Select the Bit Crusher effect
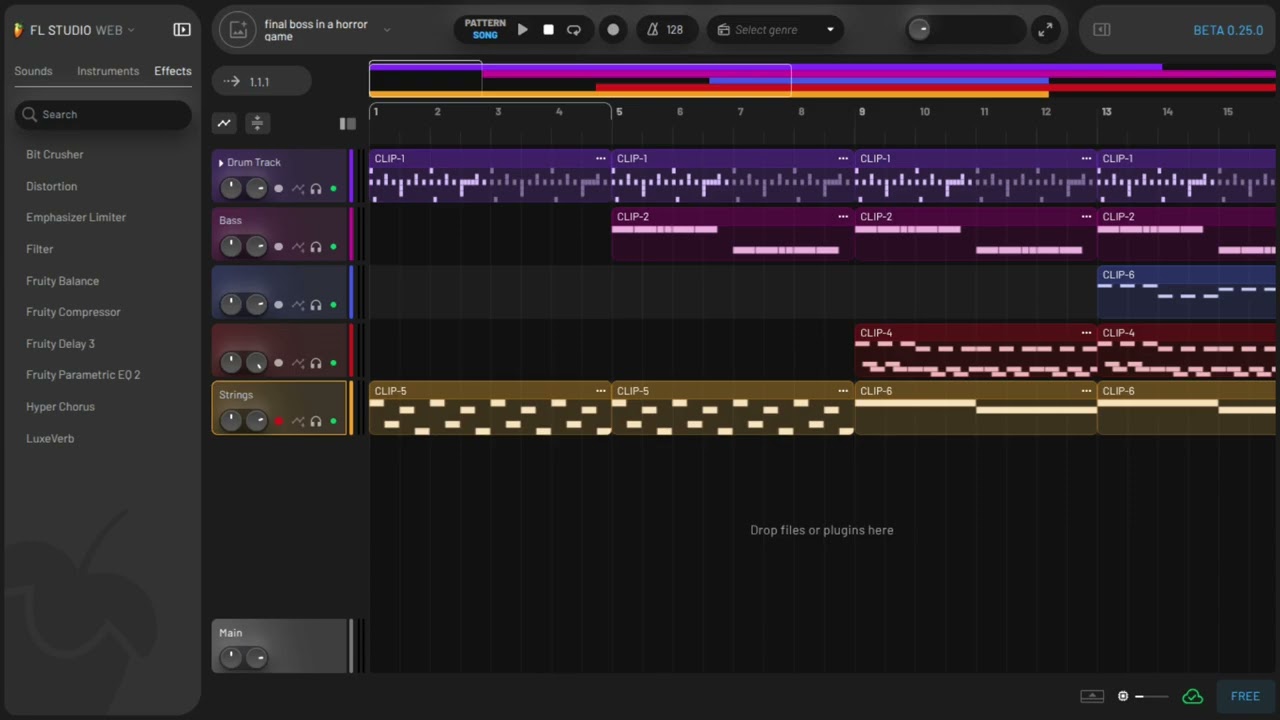1280x720 pixels. pyautogui.click(x=55, y=155)
